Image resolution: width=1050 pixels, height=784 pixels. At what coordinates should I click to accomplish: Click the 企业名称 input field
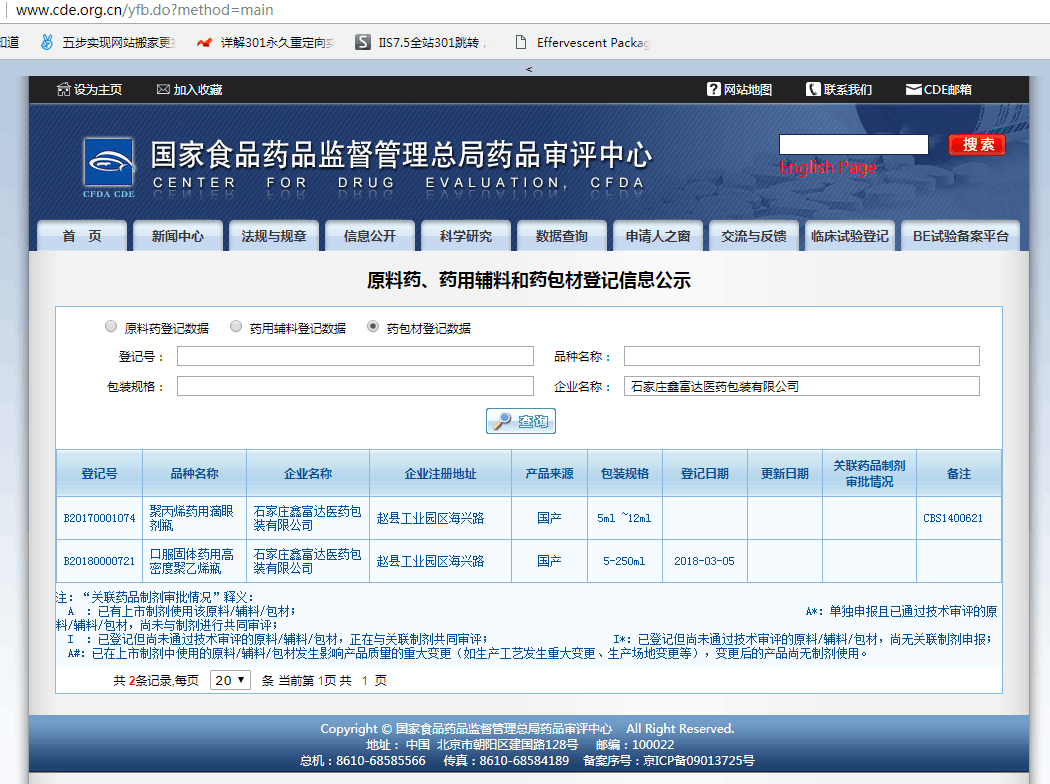pos(801,386)
